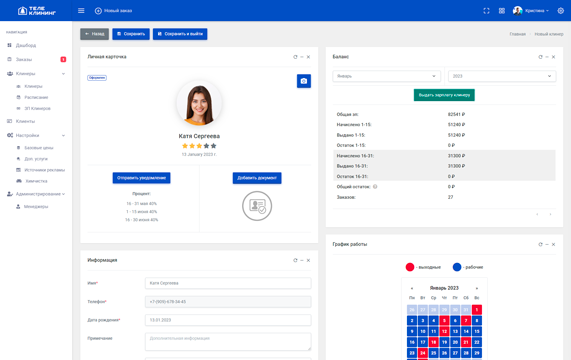Open the Кристина user menu
This screenshot has height=360, width=571.
click(531, 11)
